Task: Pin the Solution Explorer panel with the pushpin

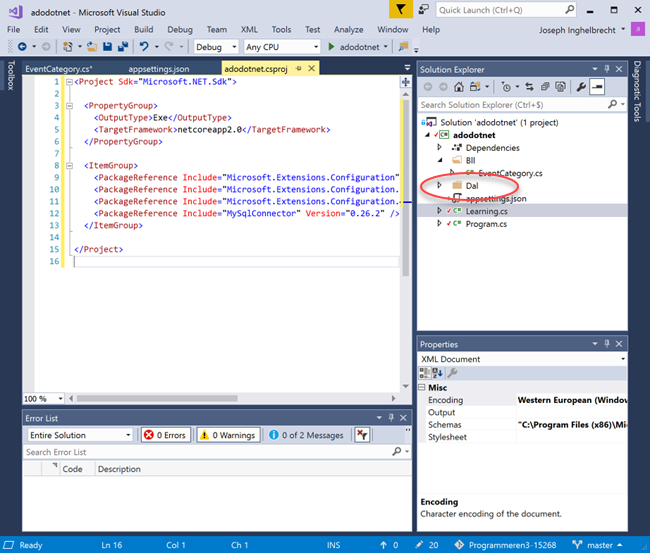Action: click(x=606, y=69)
